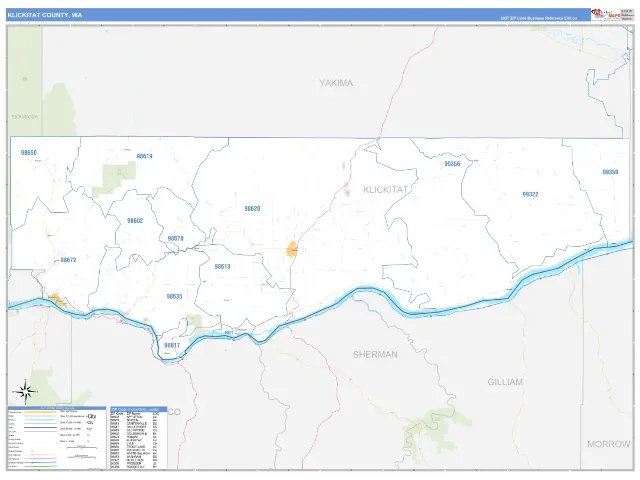Click the map publisher logo in header

click(606, 14)
